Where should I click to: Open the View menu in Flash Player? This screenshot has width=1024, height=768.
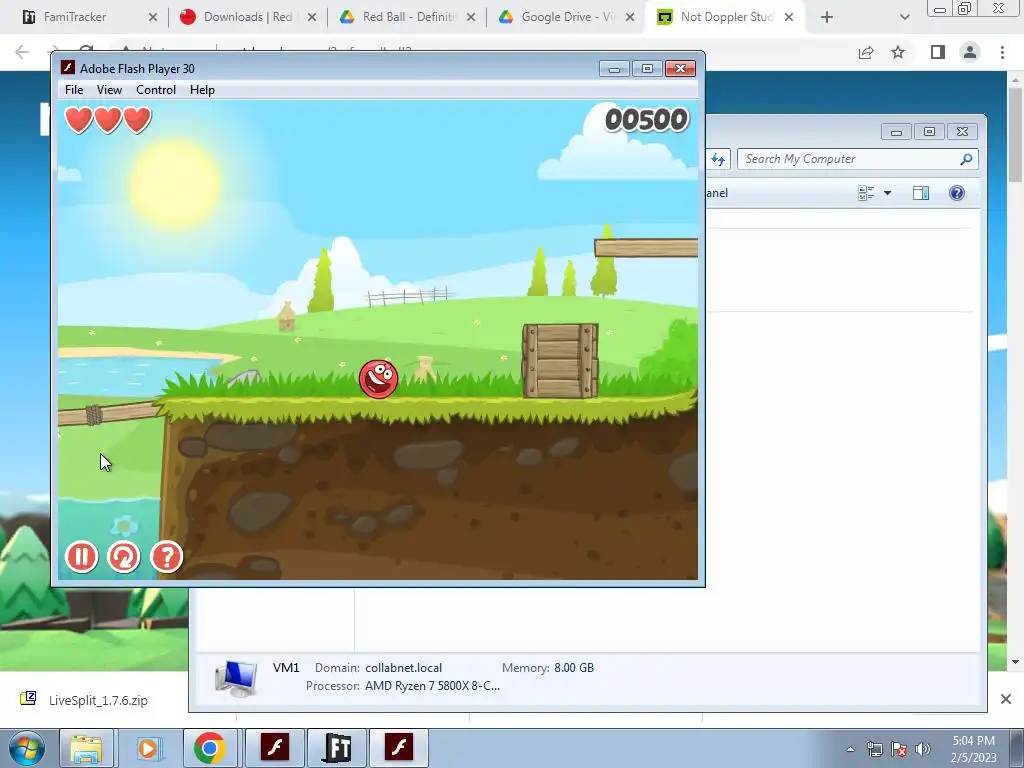(x=109, y=90)
